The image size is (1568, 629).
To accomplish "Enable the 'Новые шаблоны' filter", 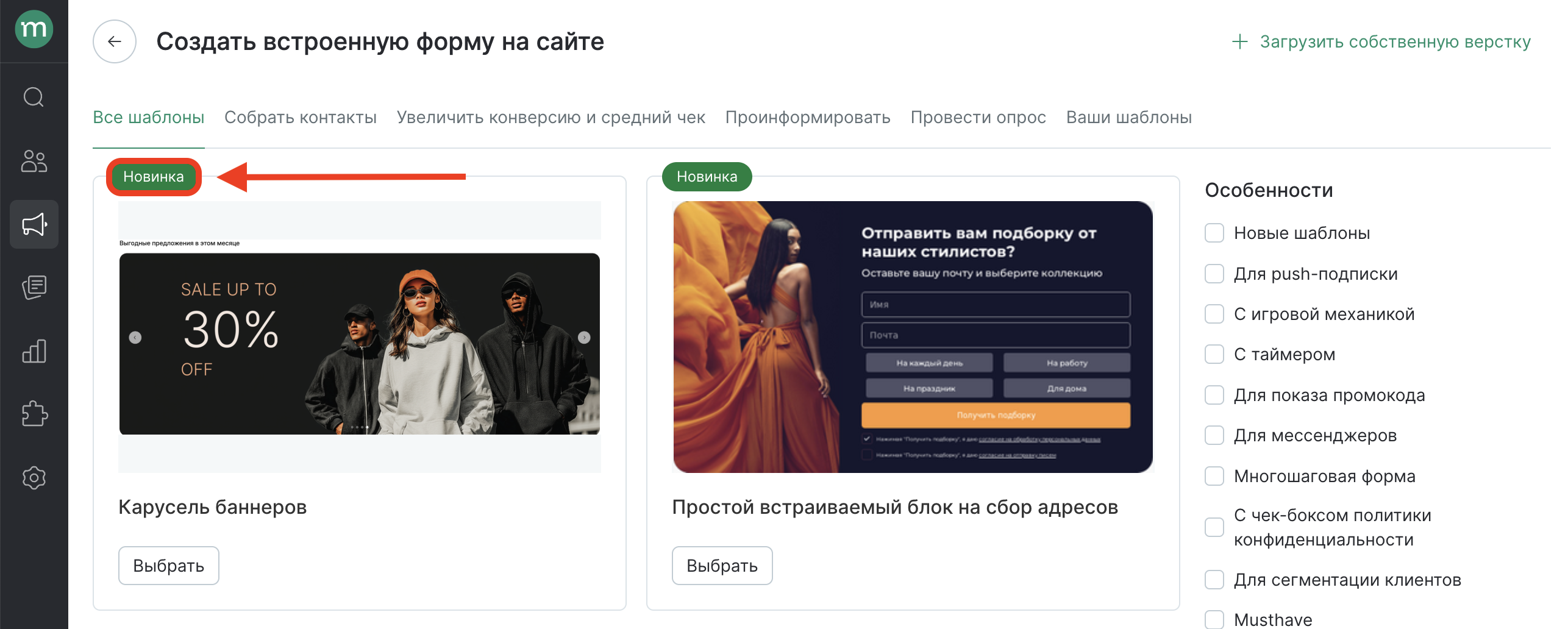I will pos(1214,232).
